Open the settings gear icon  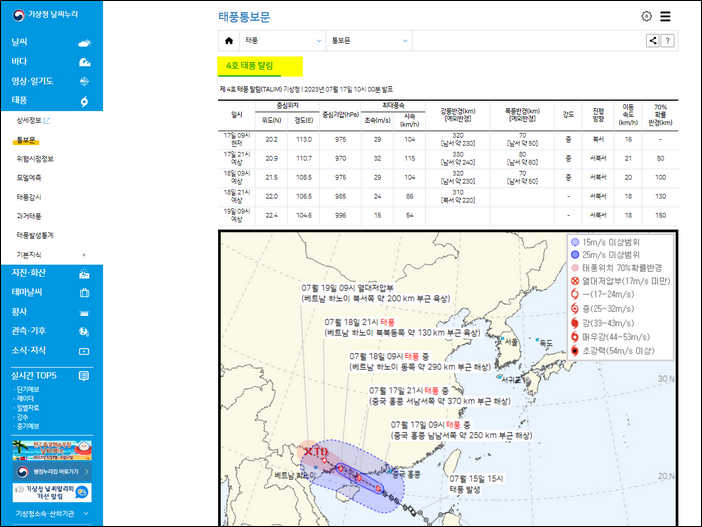tap(646, 16)
